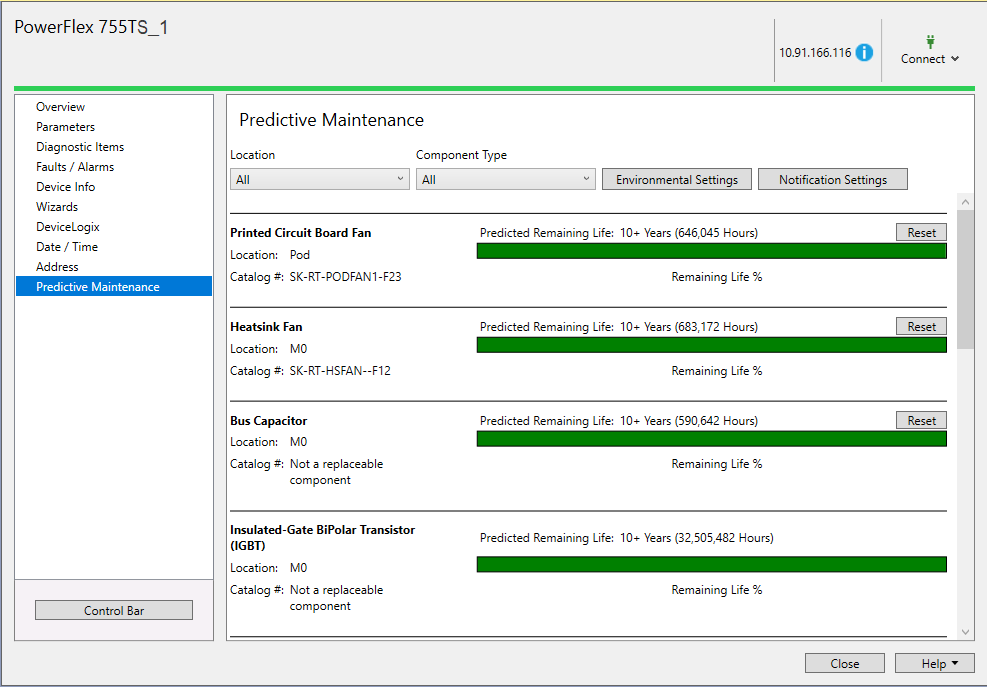Image resolution: width=987 pixels, height=687 pixels.
Task: Reset the Printed Circuit Board Fan life
Action: [x=922, y=232]
